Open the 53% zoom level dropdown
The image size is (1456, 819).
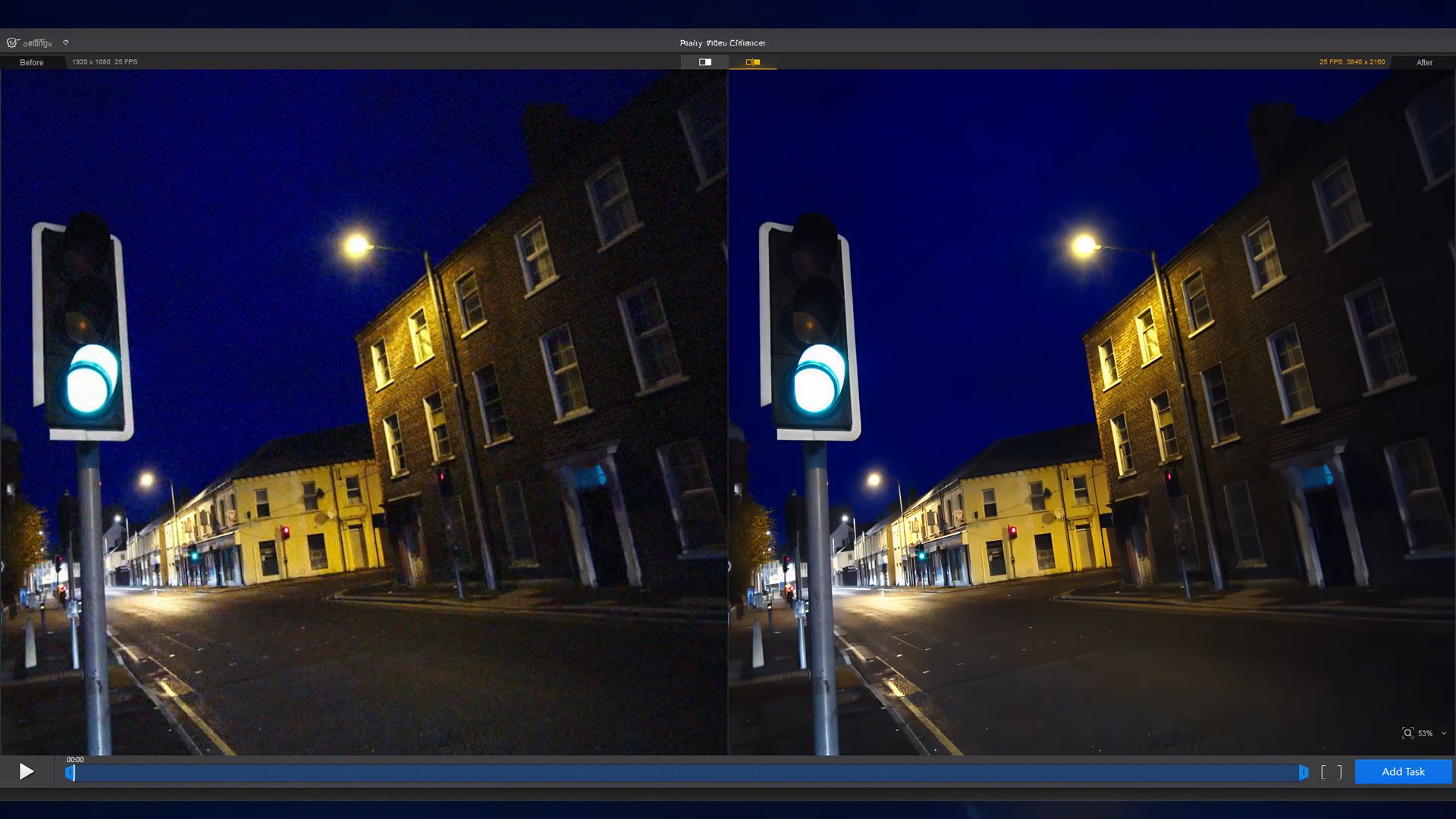click(x=1426, y=733)
